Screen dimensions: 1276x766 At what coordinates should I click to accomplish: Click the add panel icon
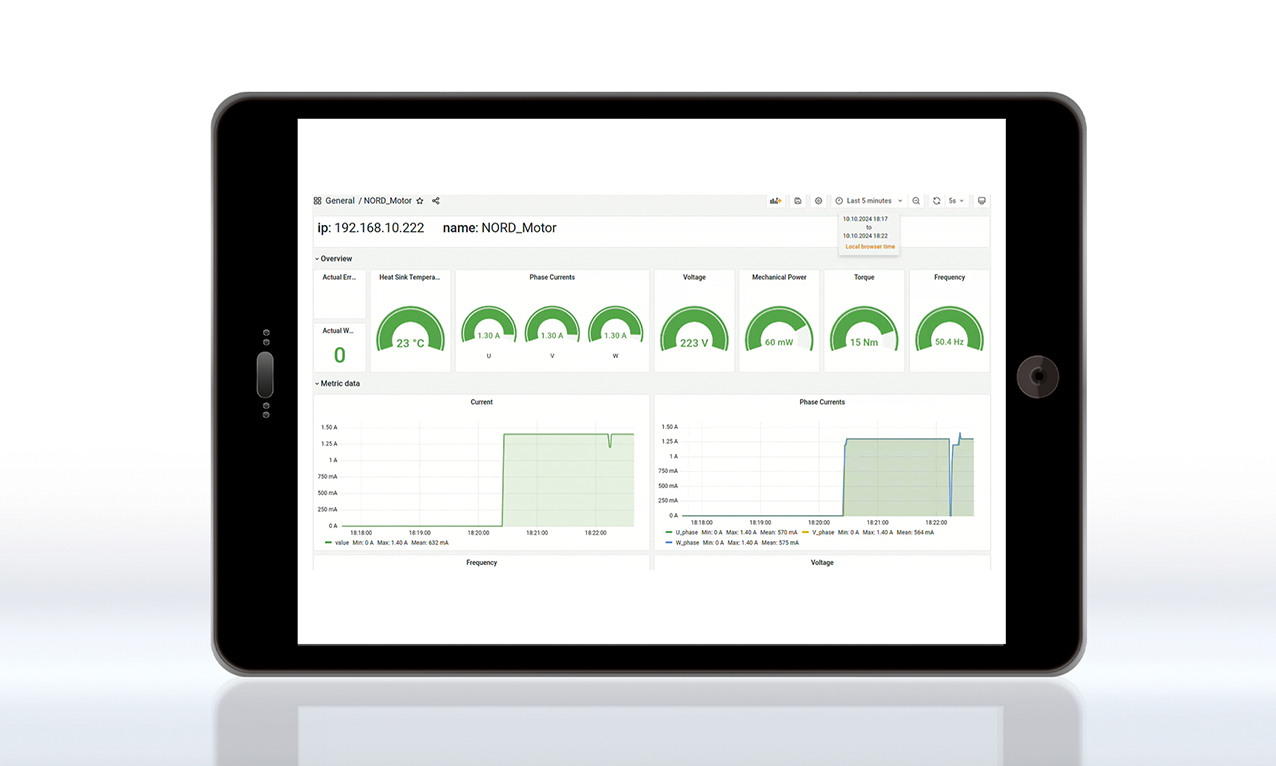coord(775,200)
